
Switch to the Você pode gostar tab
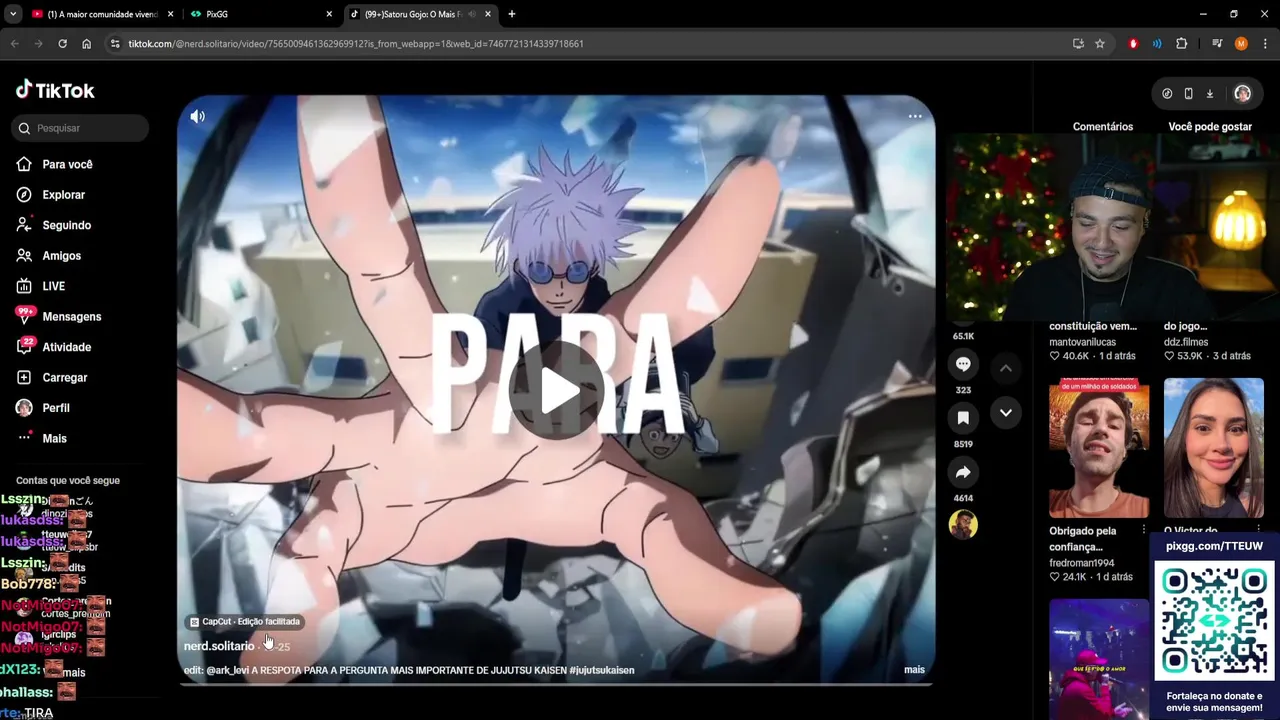(1210, 127)
